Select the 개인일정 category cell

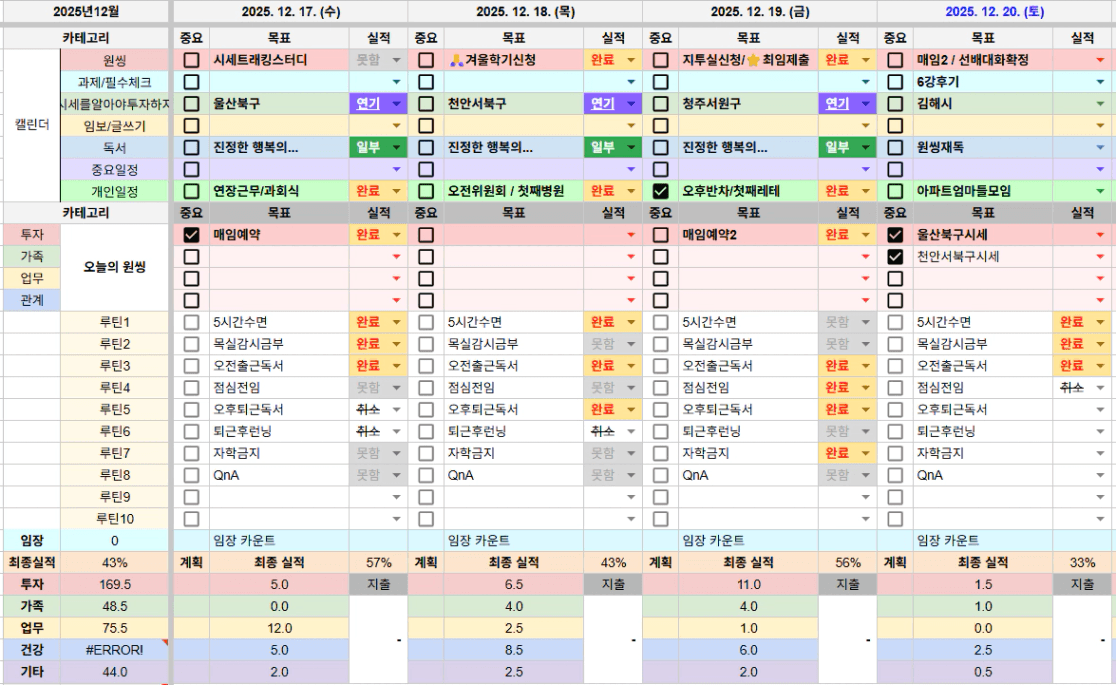click(x=115, y=191)
